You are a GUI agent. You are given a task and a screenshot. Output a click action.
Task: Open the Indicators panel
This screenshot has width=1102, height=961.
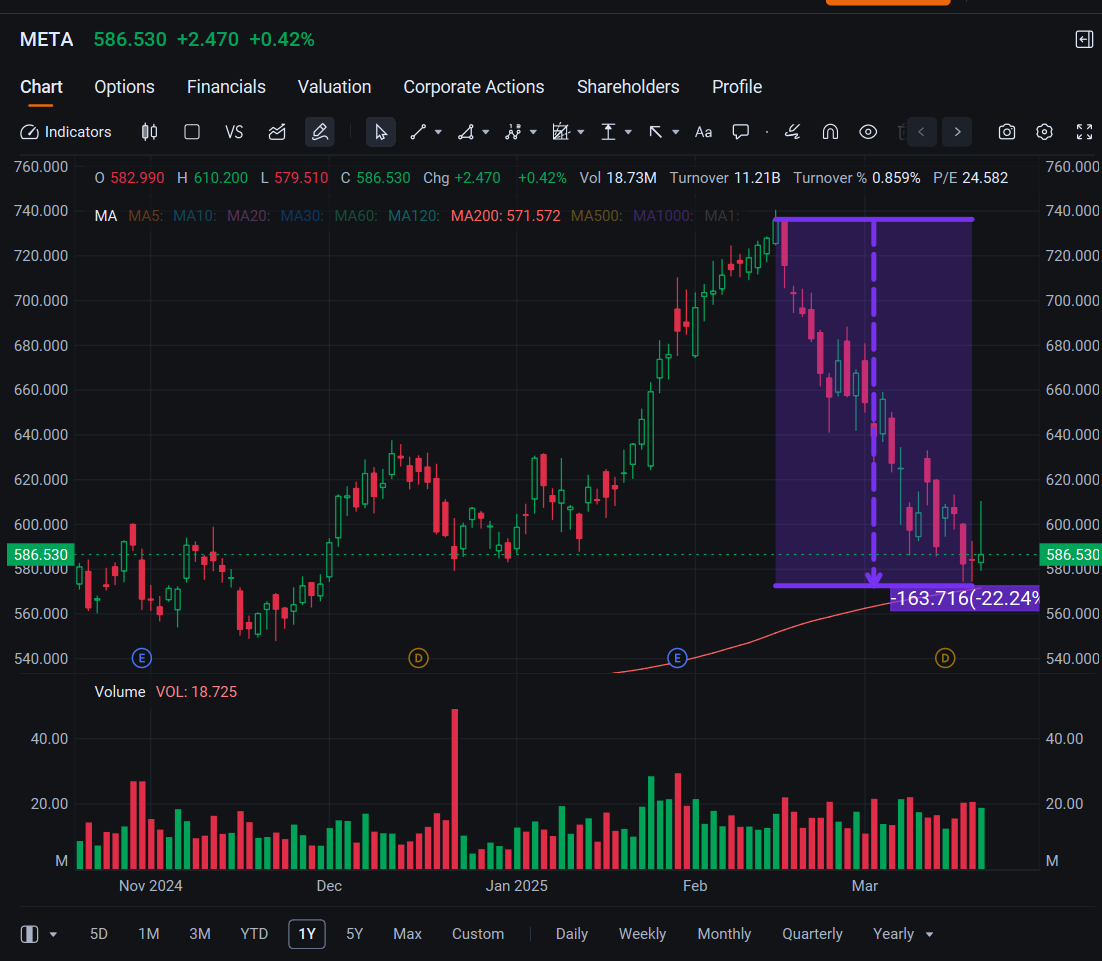[65, 132]
